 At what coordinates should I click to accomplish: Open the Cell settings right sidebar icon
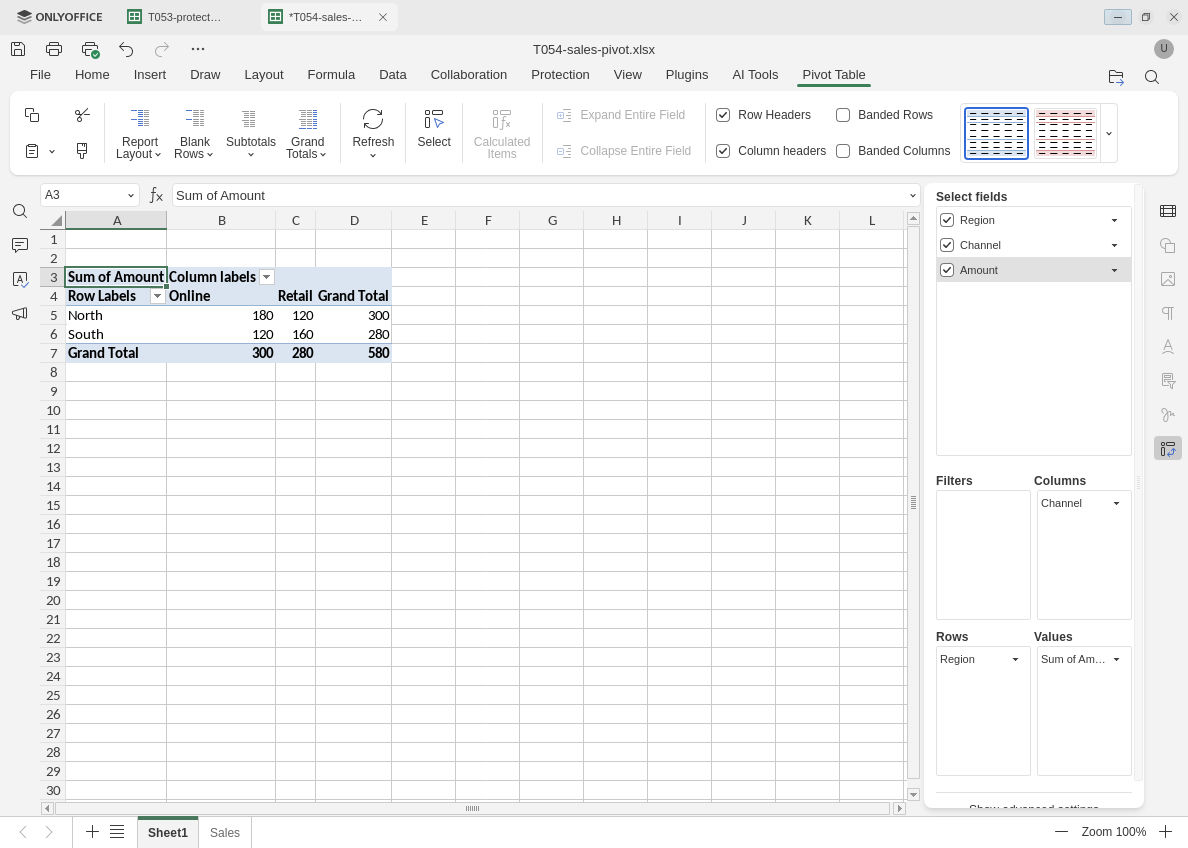click(x=1168, y=211)
